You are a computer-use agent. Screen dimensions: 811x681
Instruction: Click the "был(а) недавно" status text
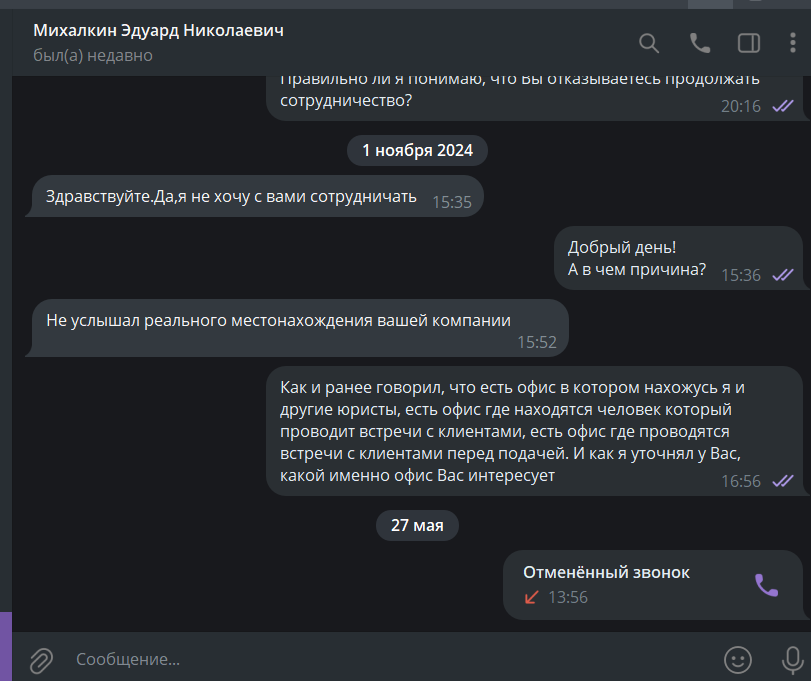coord(93,55)
